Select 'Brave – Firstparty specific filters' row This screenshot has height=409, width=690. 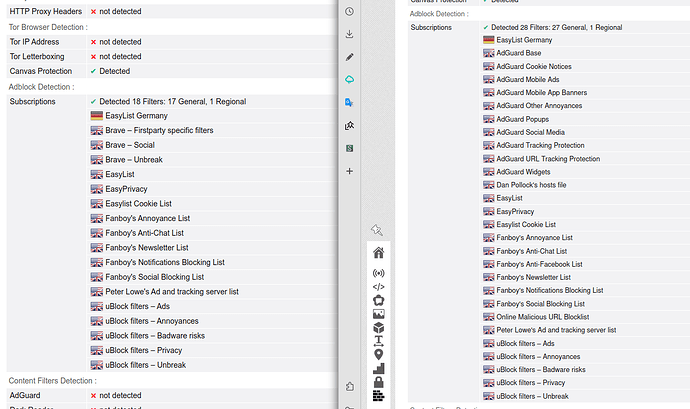pos(159,130)
